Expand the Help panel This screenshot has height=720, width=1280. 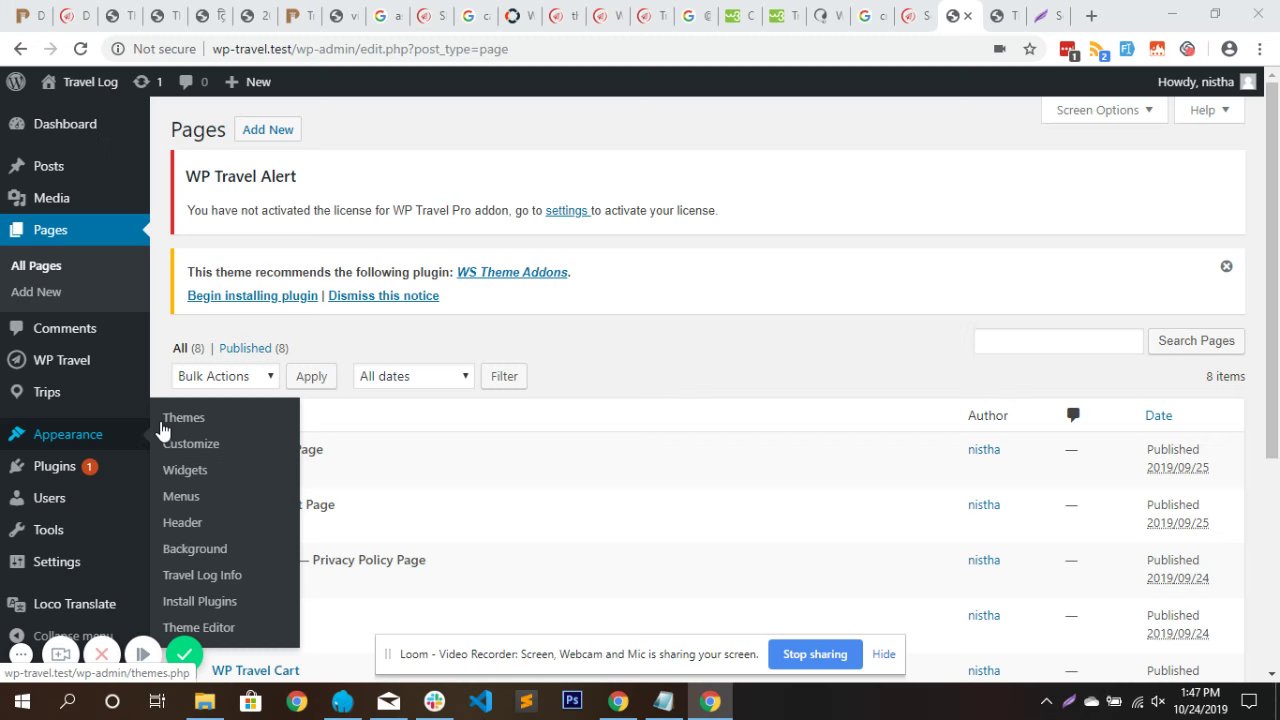tap(1209, 110)
